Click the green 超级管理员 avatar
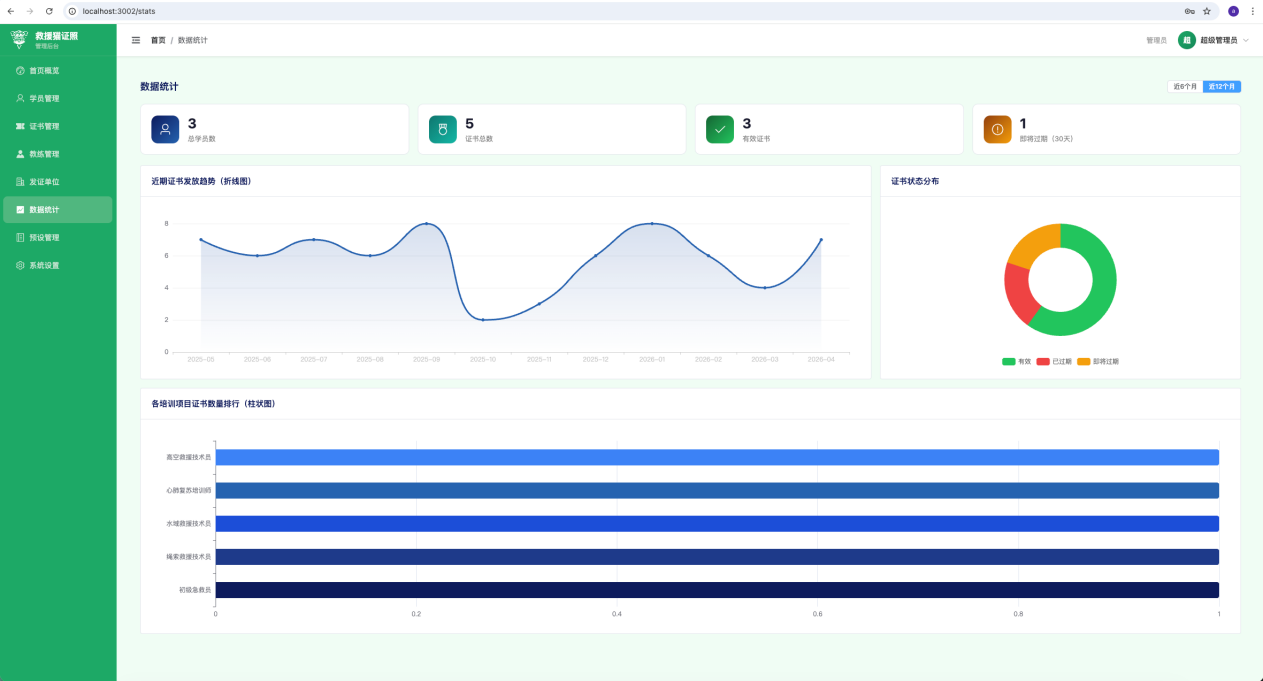1263x681 pixels. point(1187,40)
